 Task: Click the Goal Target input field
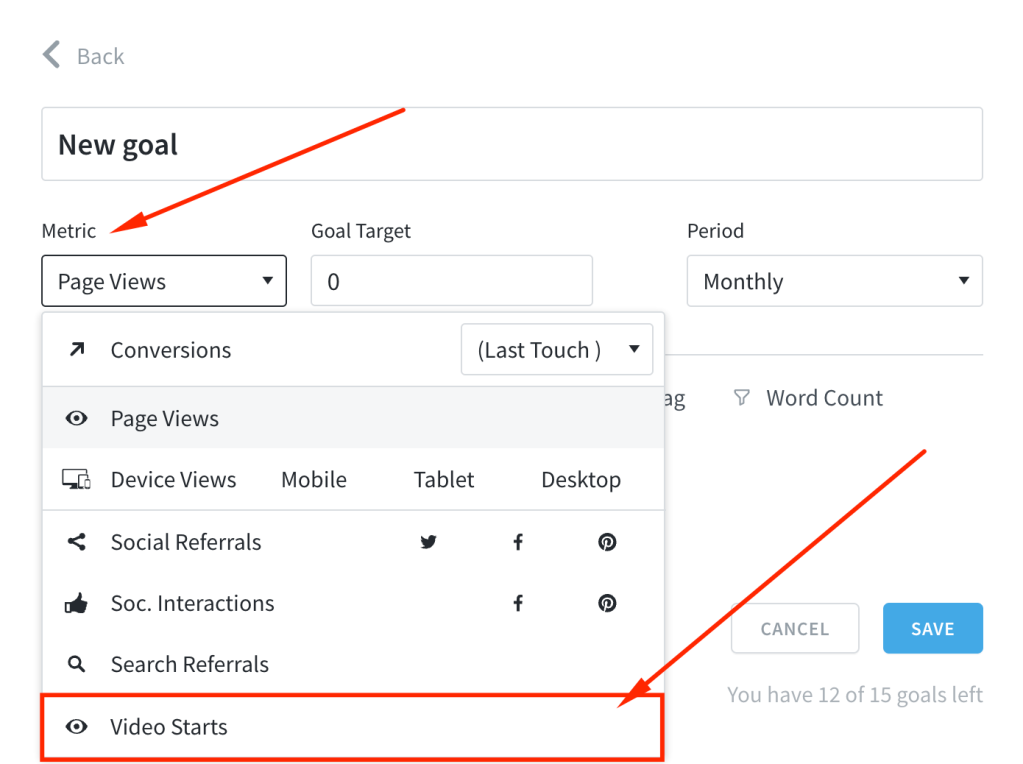click(451, 281)
